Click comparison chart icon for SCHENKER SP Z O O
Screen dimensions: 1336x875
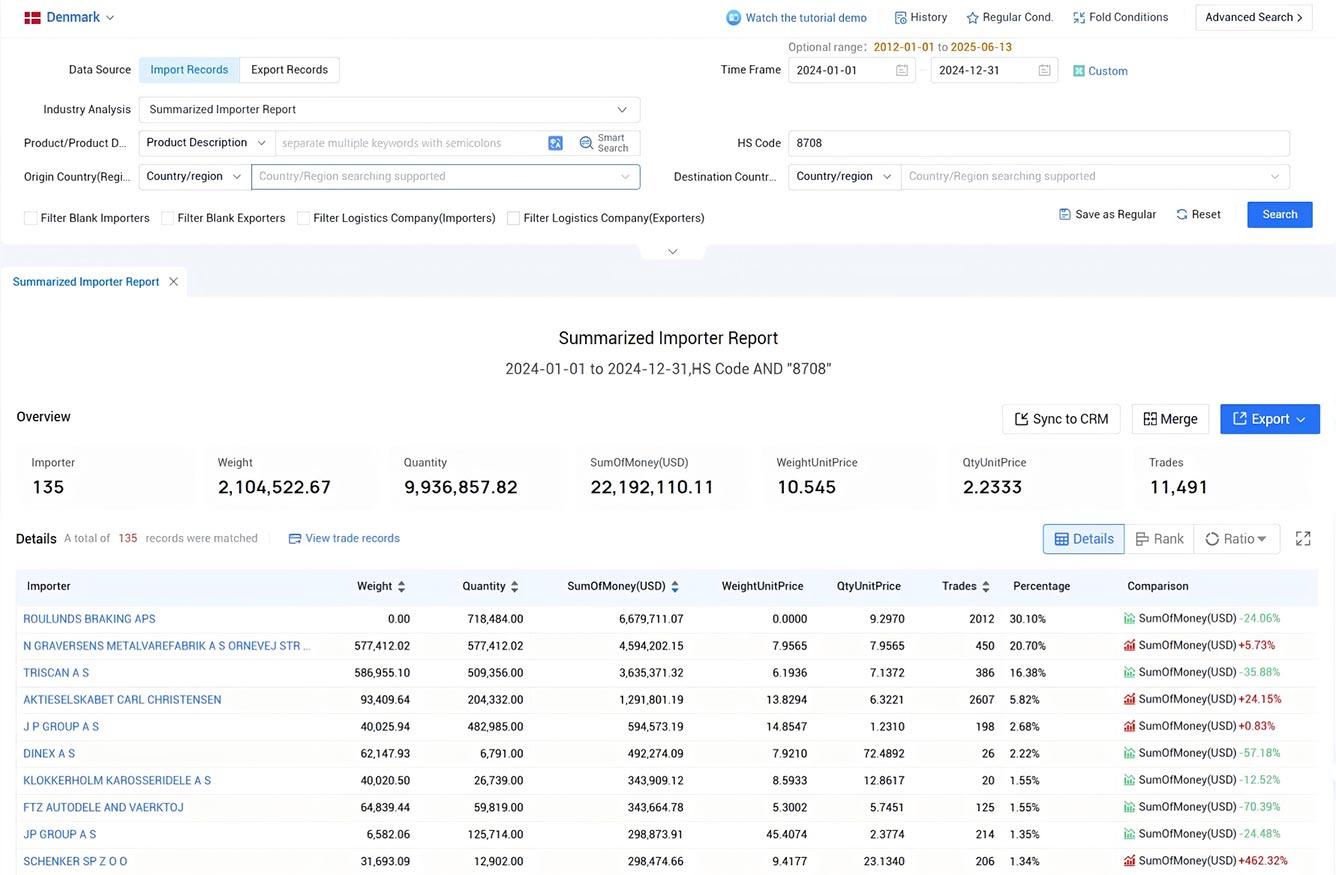point(1130,861)
